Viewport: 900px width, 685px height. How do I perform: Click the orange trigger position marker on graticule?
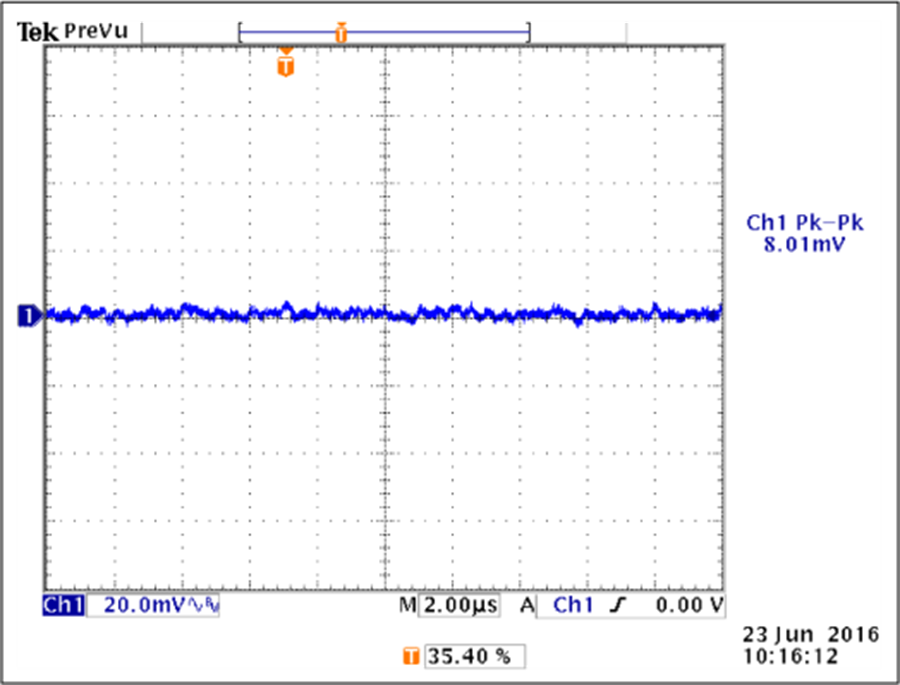(x=286, y=66)
